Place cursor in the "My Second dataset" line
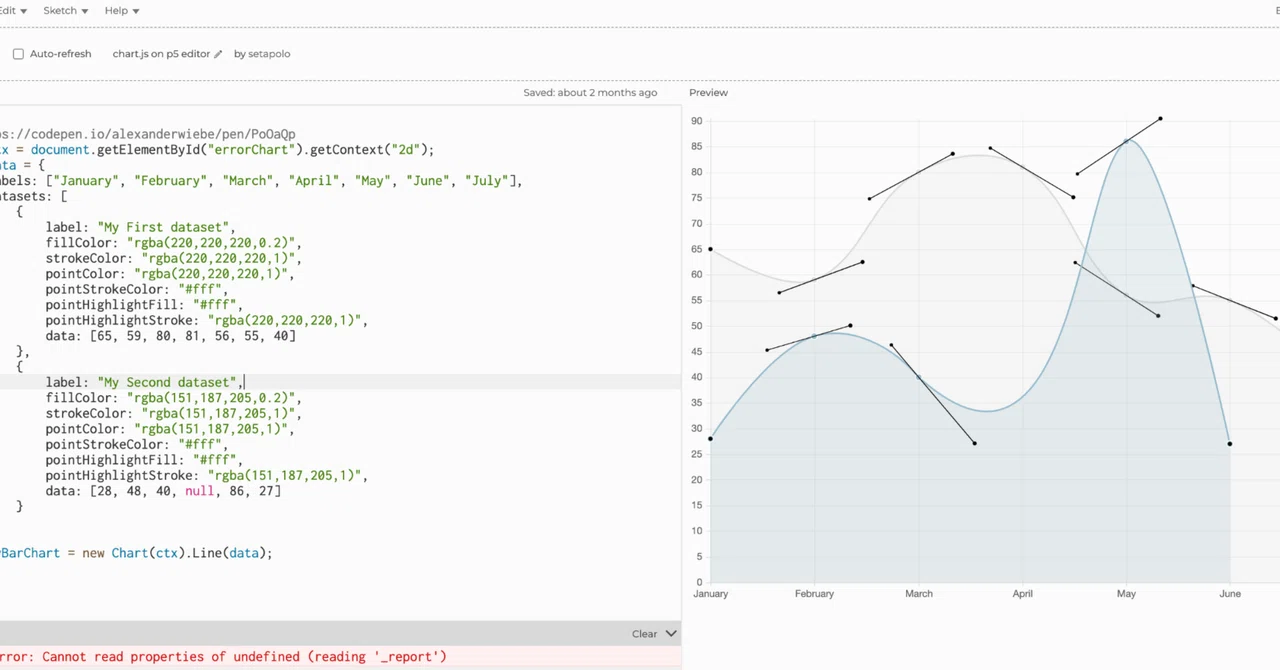This screenshot has width=1280, height=670. pos(340,382)
